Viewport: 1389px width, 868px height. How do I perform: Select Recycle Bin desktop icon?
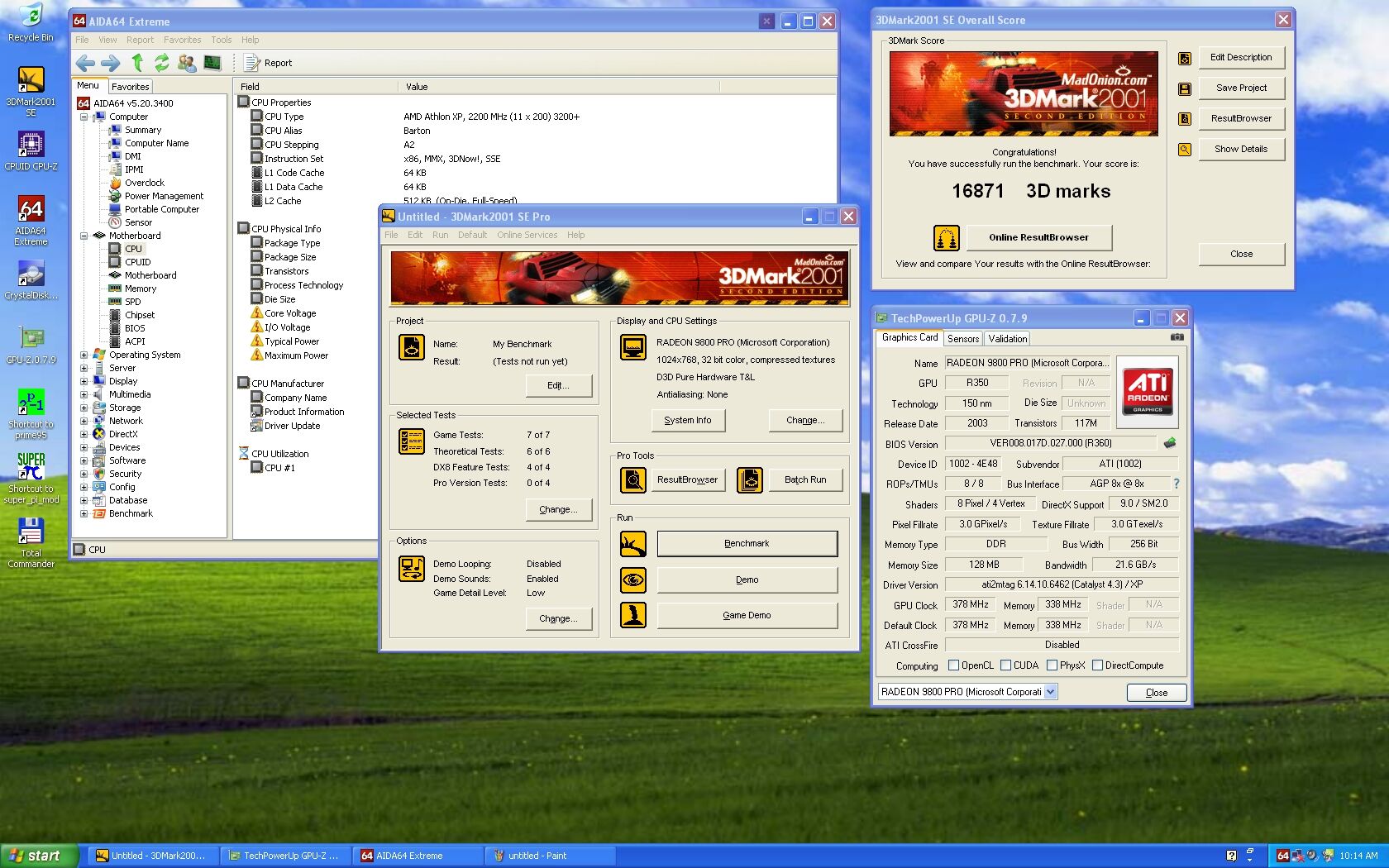coord(31,22)
